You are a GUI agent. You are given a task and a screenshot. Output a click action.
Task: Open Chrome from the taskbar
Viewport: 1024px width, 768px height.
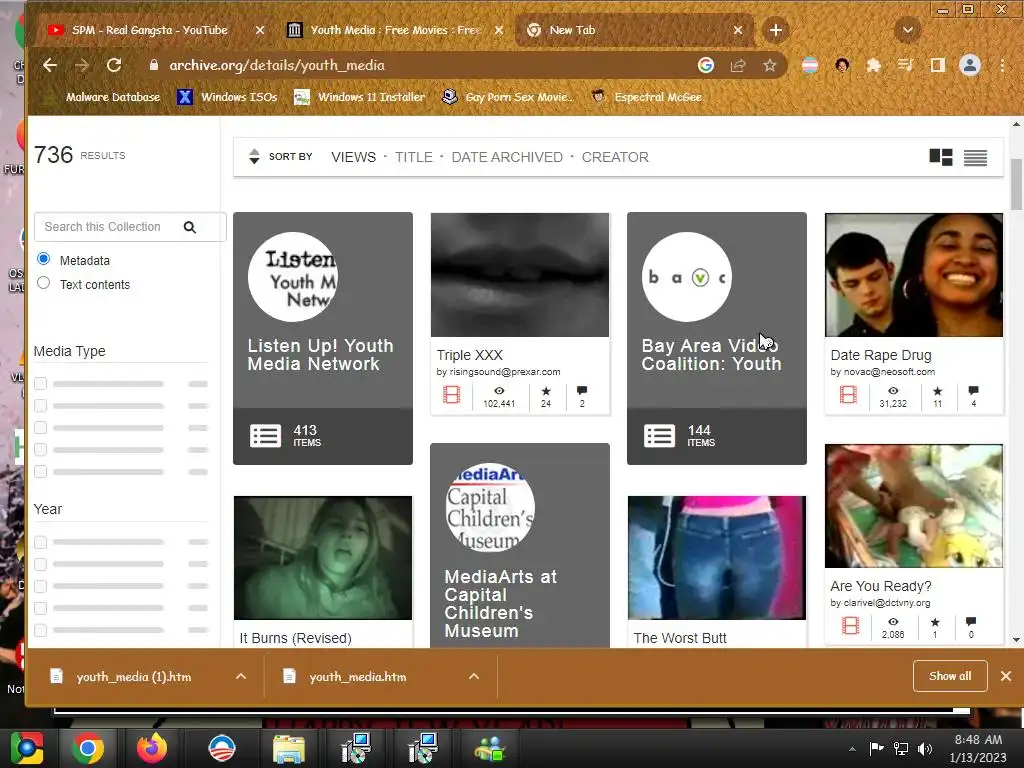coord(88,748)
